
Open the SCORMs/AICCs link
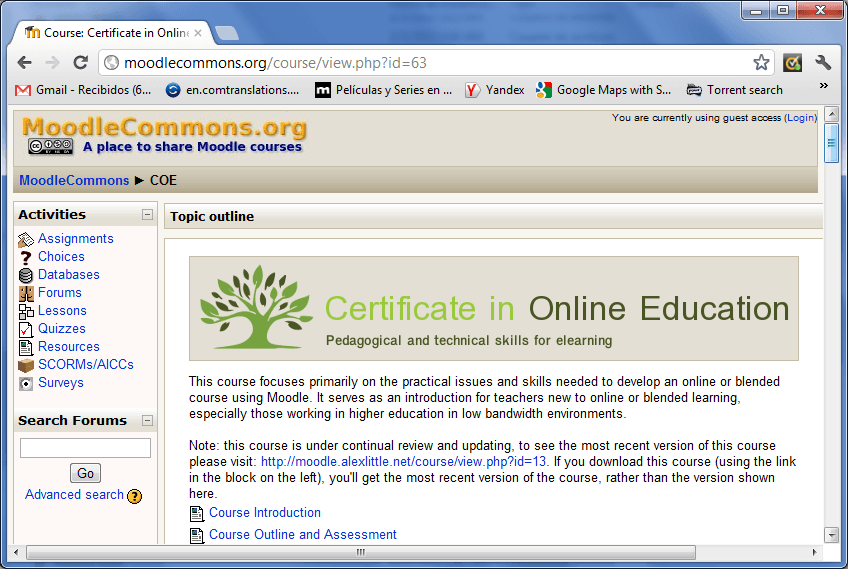click(x=85, y=364)
